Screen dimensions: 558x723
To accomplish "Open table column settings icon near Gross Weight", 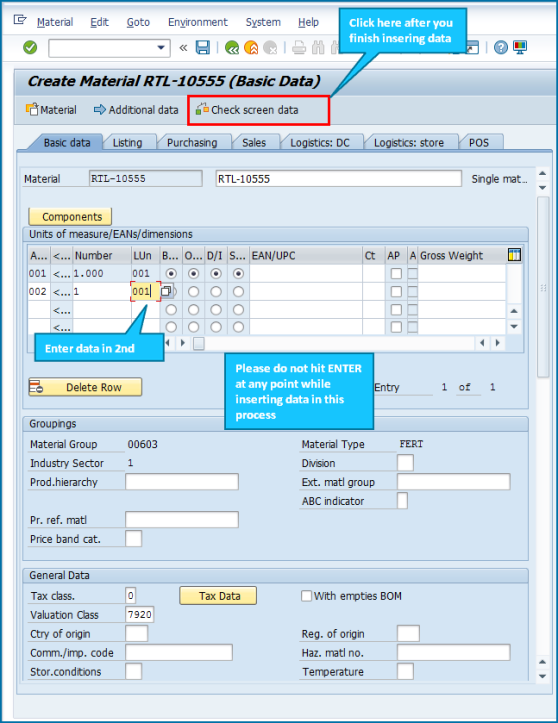I will pos(514,255).
